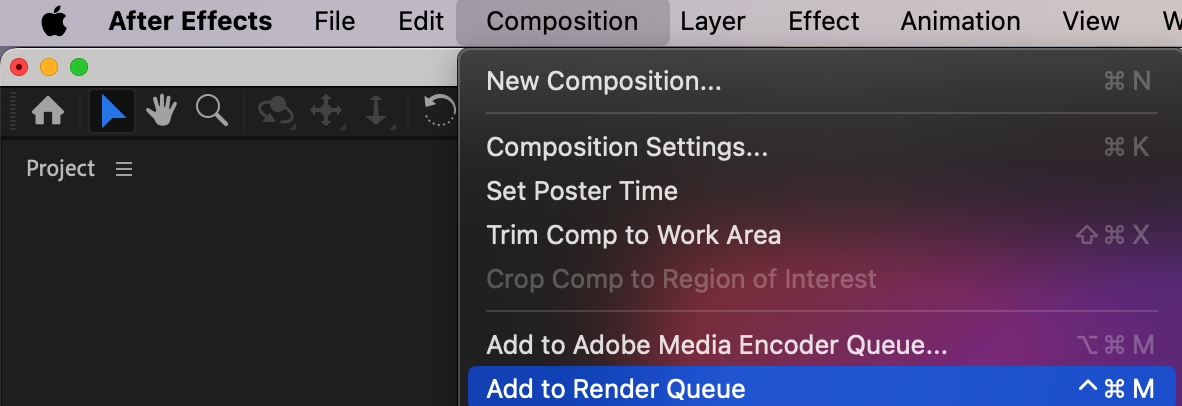1182x406 pixels.
Task: Select the Dolly camera tool
Action: (x=376, y=111)
